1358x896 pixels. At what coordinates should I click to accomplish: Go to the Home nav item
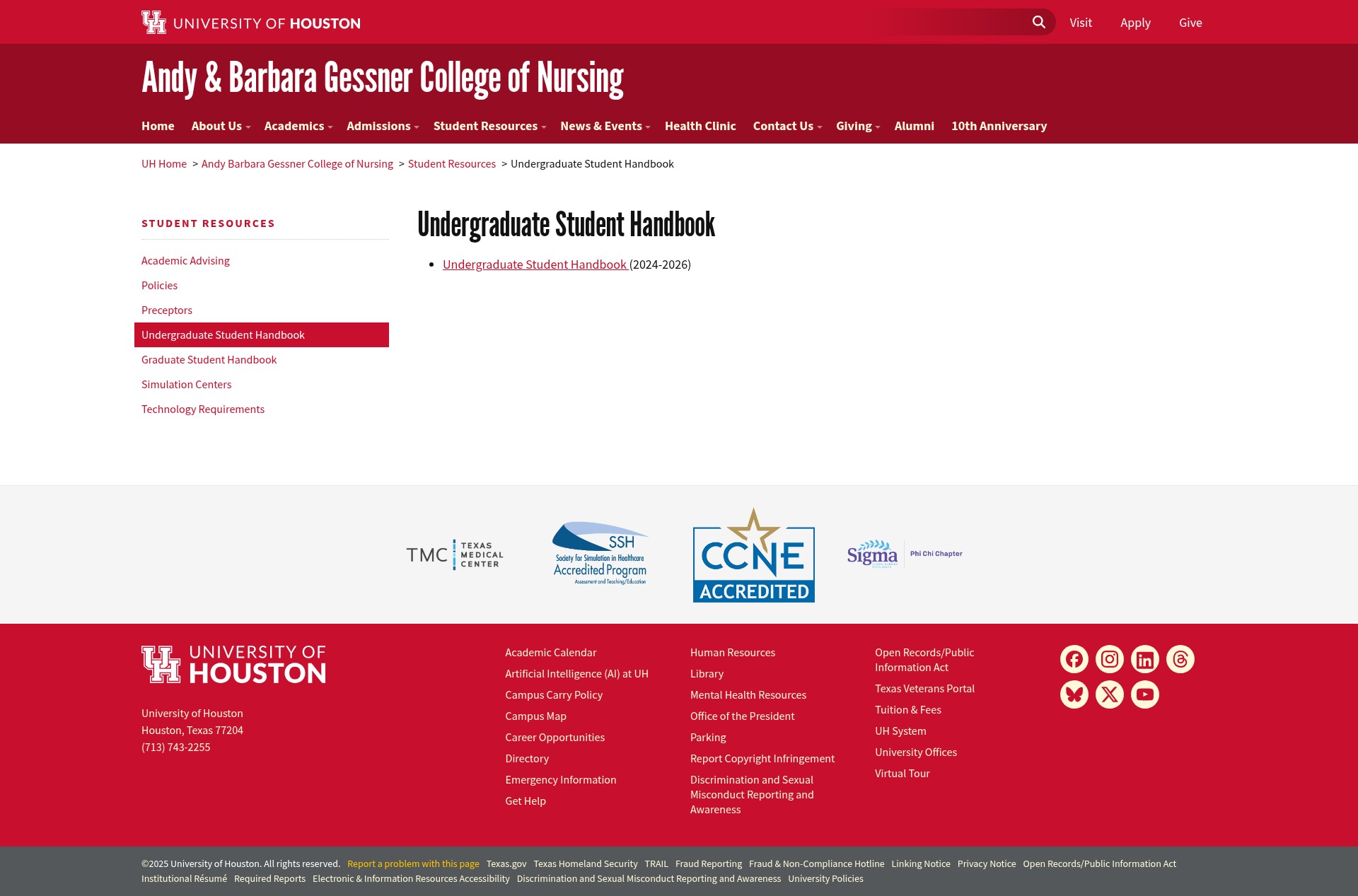158,126
